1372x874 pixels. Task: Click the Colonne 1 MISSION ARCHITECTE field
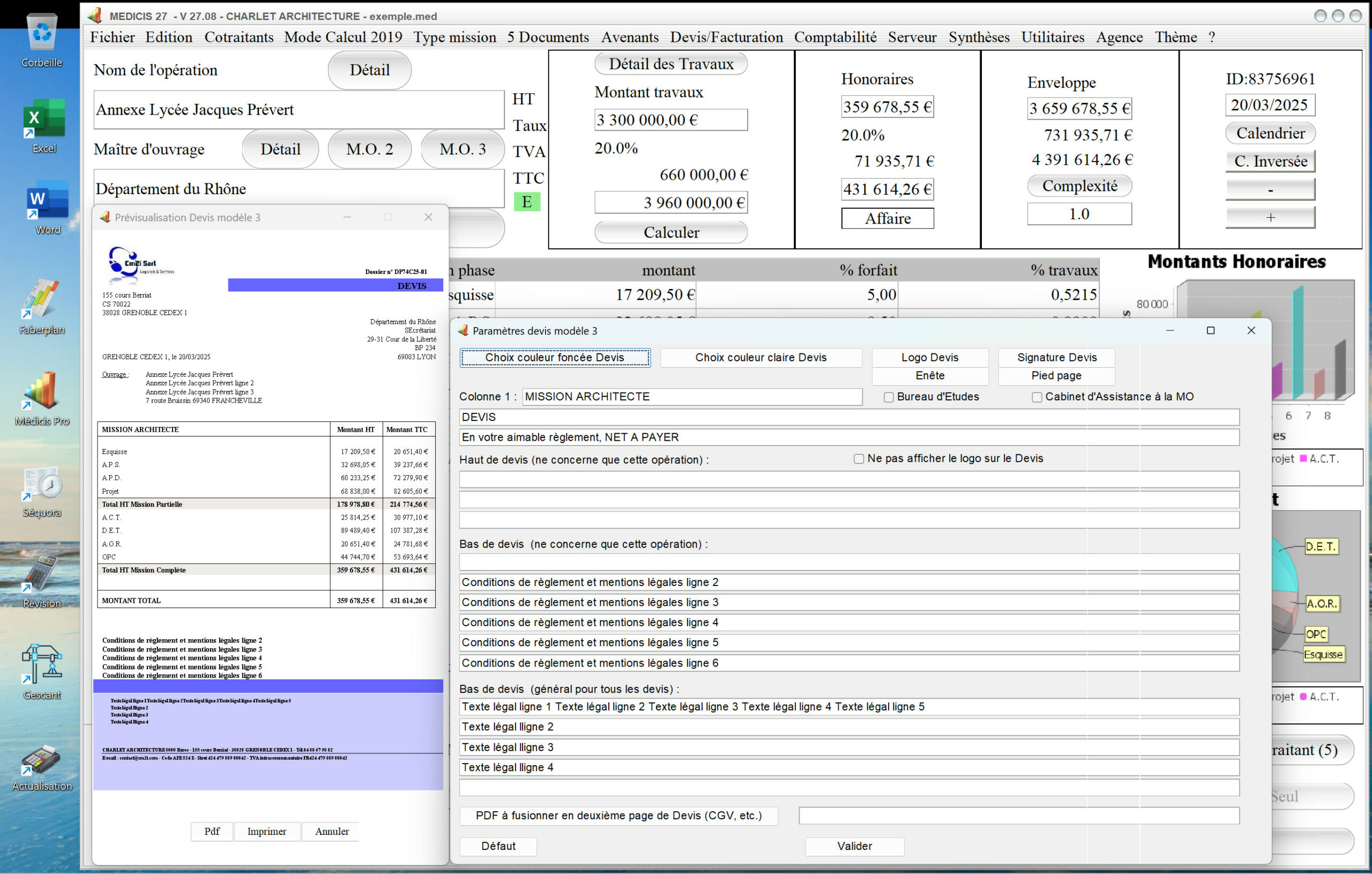click(x=692, y=397)
